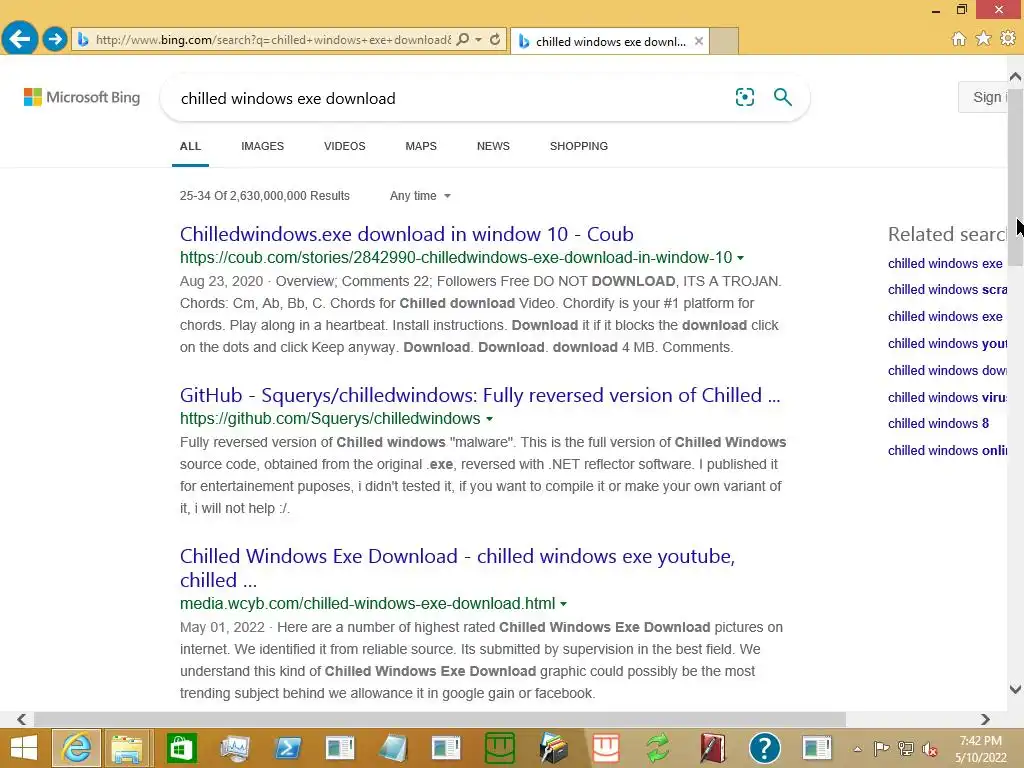Viewport: 1024px width, 768px height.
Task: Open the address bar autocomplete dropdown arrow
Action: (479, 40)
